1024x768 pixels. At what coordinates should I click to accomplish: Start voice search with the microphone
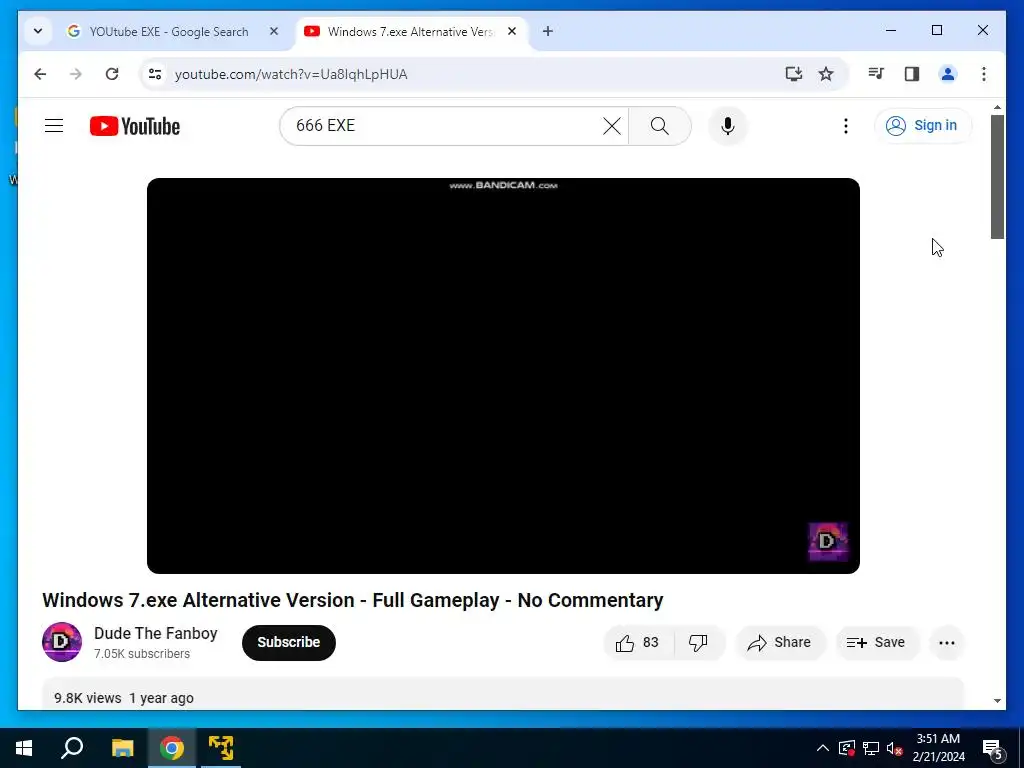coord(728,126)
